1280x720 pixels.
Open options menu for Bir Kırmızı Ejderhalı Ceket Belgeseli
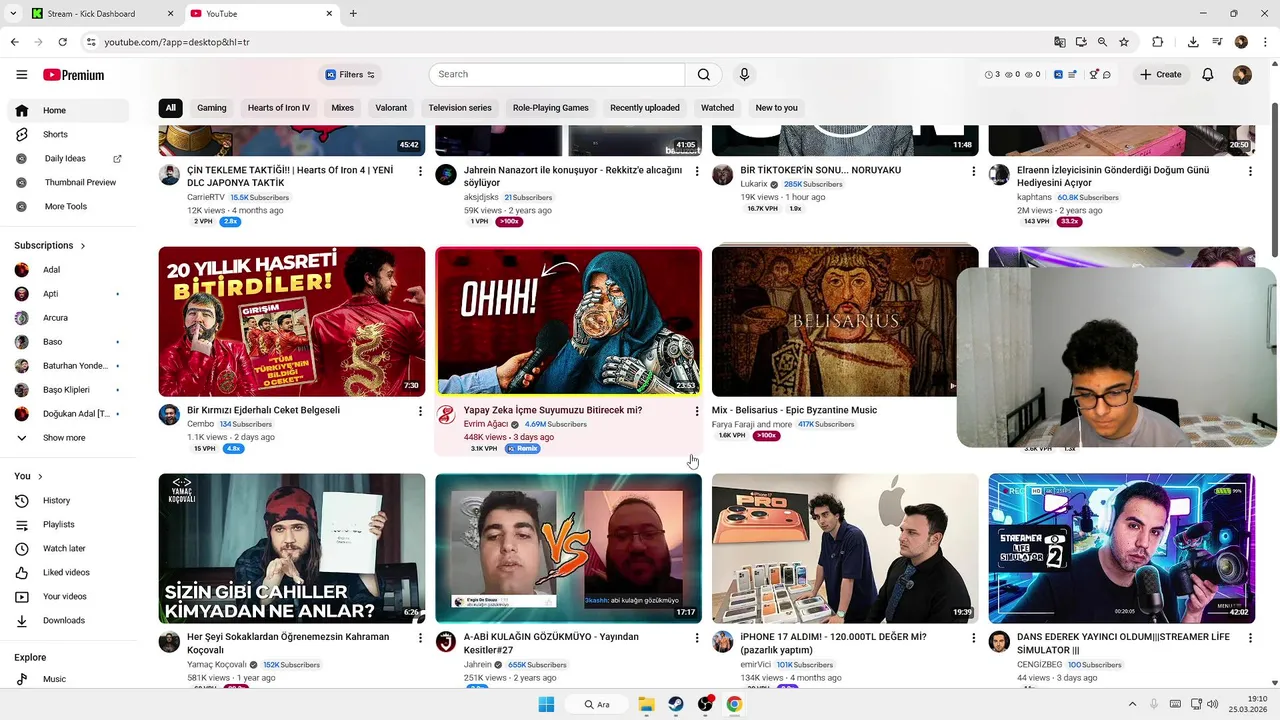(x=420, y=411)
